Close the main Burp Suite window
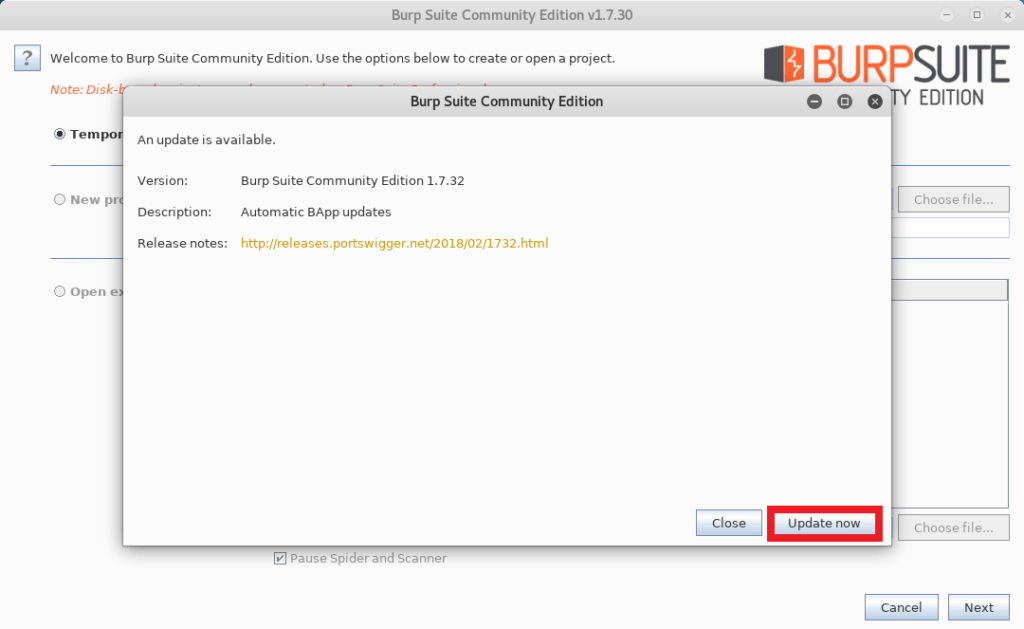Screen dimensions: 1024x629 pyautogui.click(x=1008, y=14)
